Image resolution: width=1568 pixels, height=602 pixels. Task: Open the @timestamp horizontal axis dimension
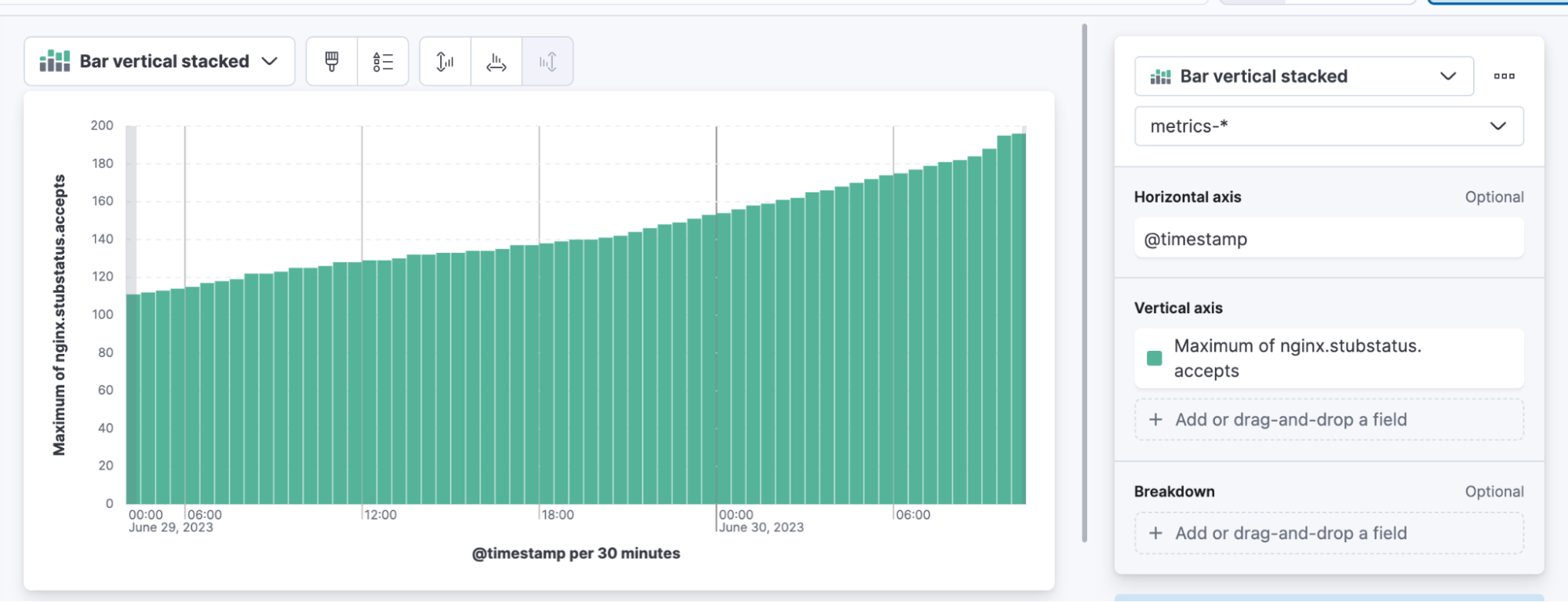1328,239
